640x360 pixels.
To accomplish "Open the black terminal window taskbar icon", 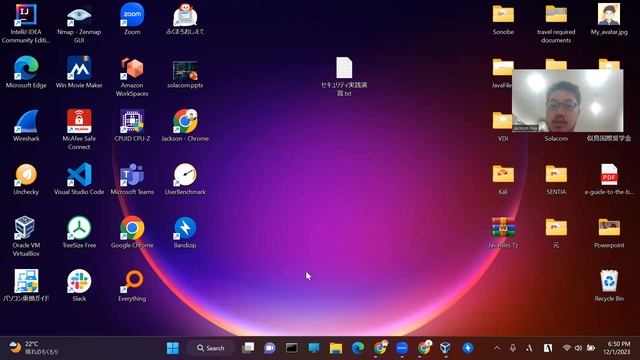I will 291,348.
